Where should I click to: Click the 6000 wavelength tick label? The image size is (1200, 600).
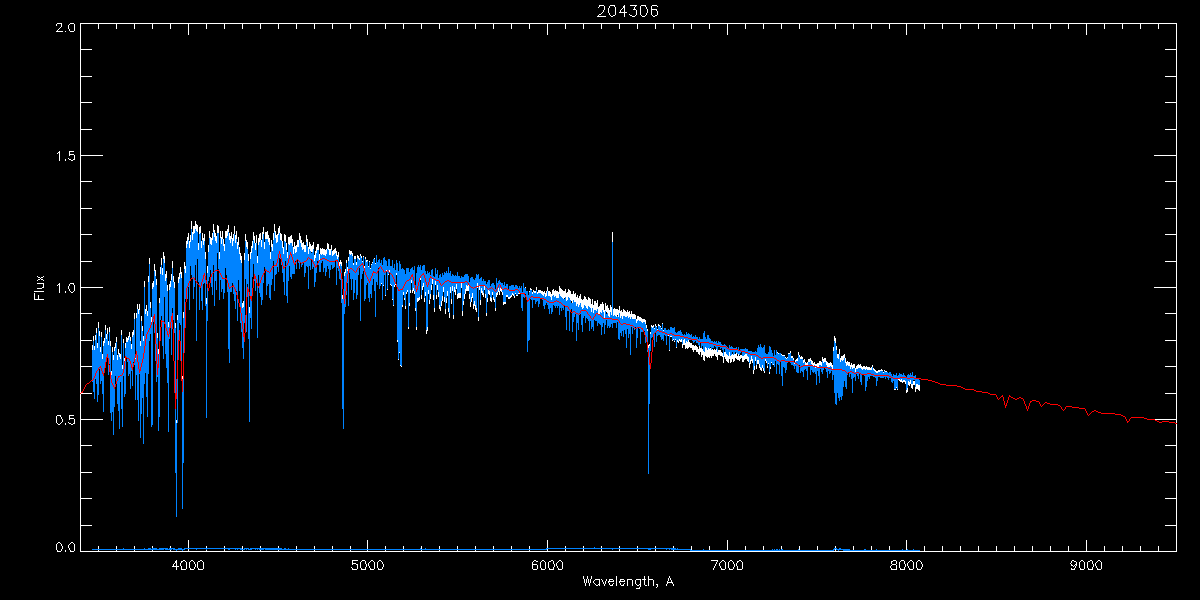pos(547,564)
